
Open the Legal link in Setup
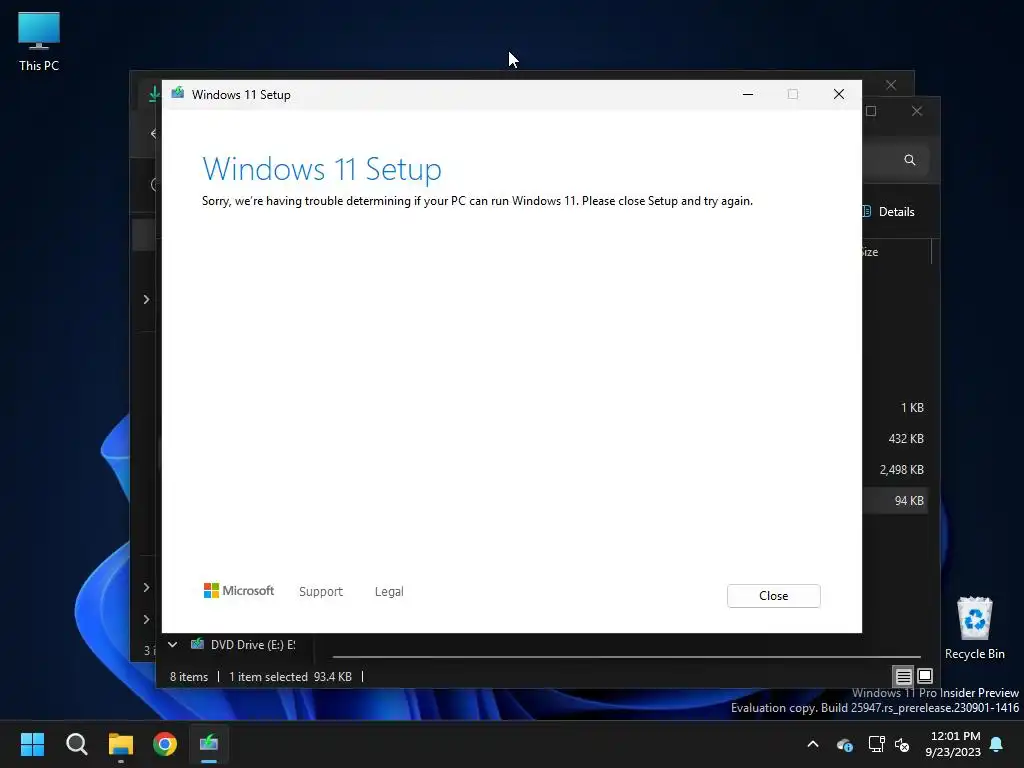[389, 592]
